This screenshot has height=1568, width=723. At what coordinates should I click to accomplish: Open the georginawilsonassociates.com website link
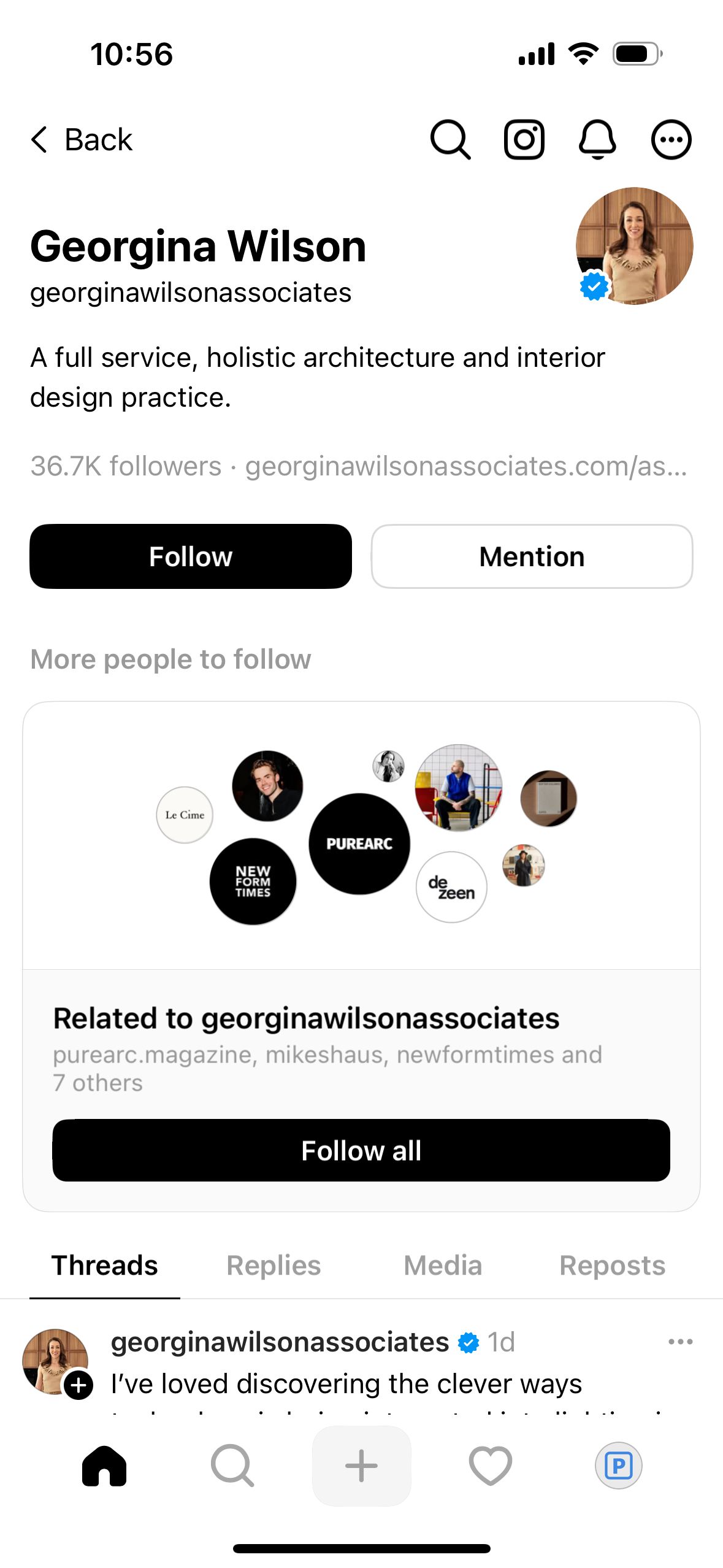pos(466,466)
